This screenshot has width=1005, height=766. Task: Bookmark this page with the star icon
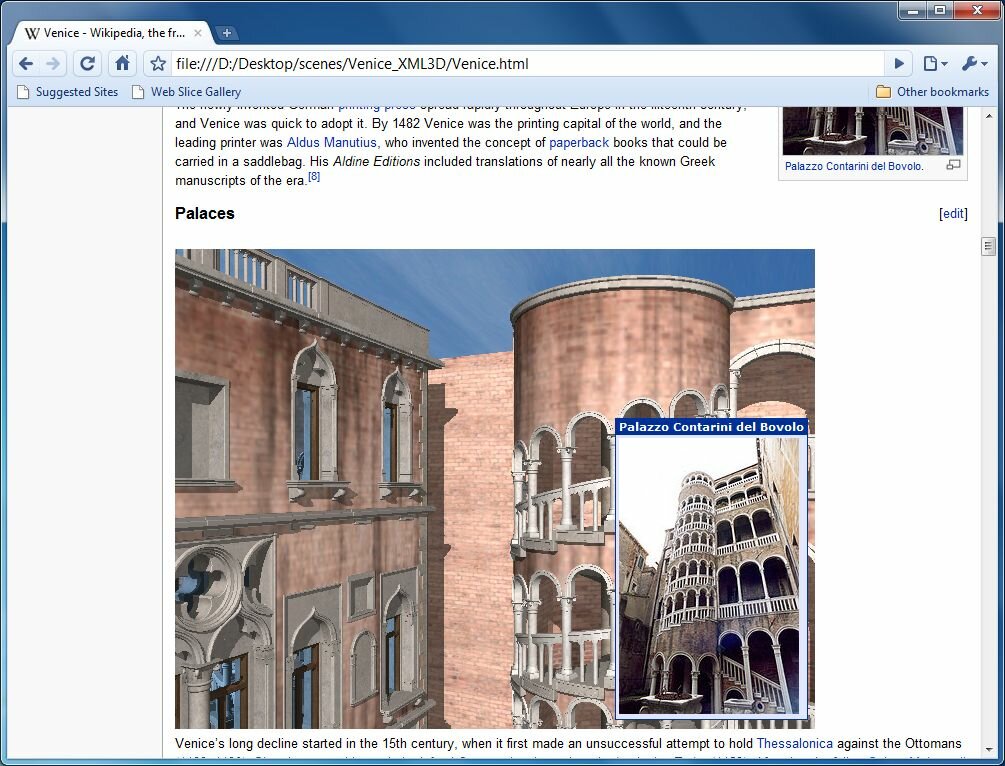(x=157, y=64)
